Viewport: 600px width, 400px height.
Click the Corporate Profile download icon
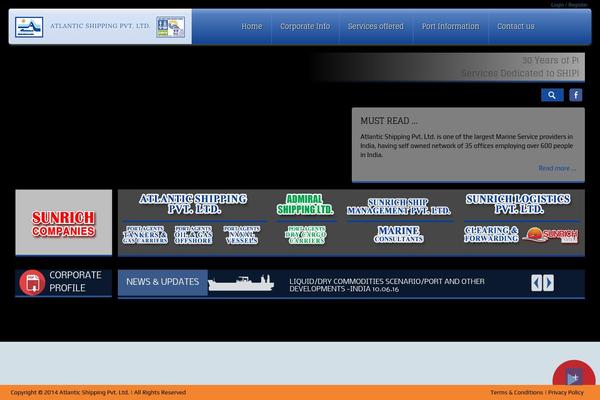pos(32,283)
